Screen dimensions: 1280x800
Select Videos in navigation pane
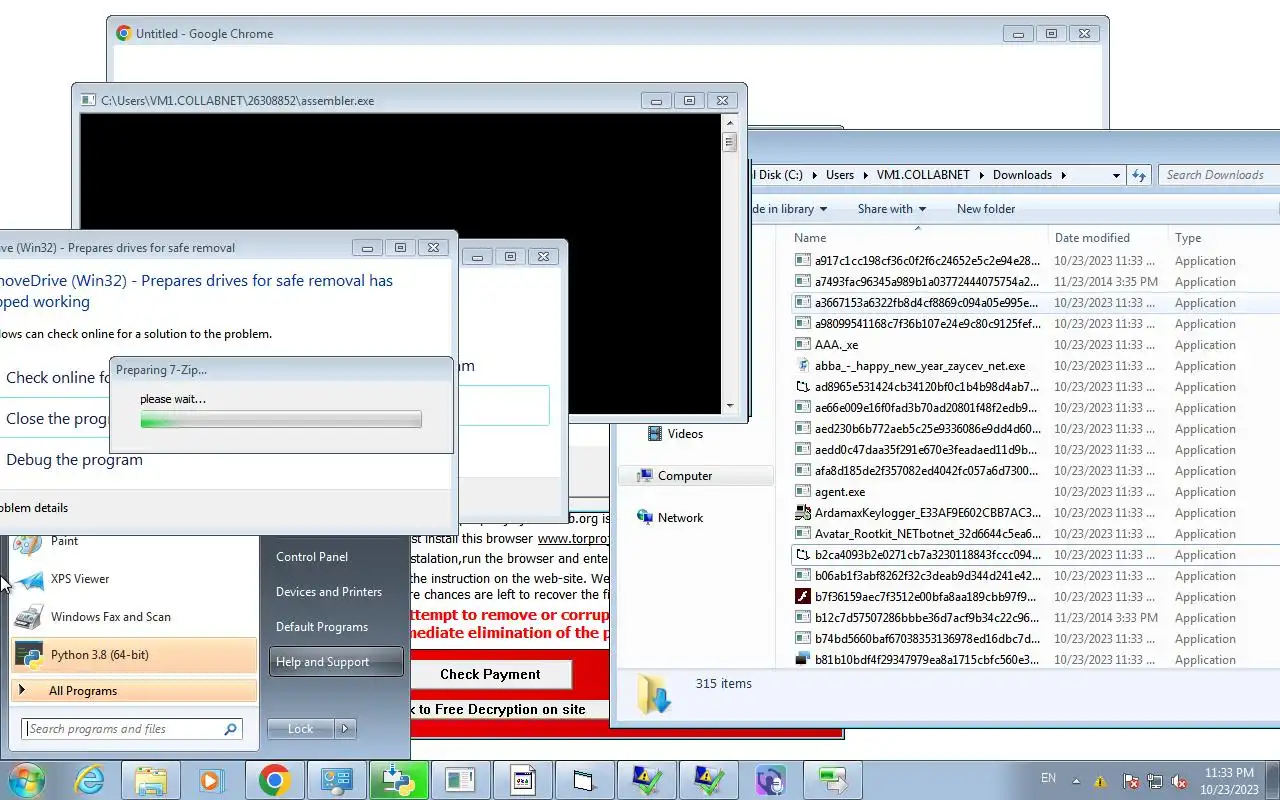click(x=685, y=434)
